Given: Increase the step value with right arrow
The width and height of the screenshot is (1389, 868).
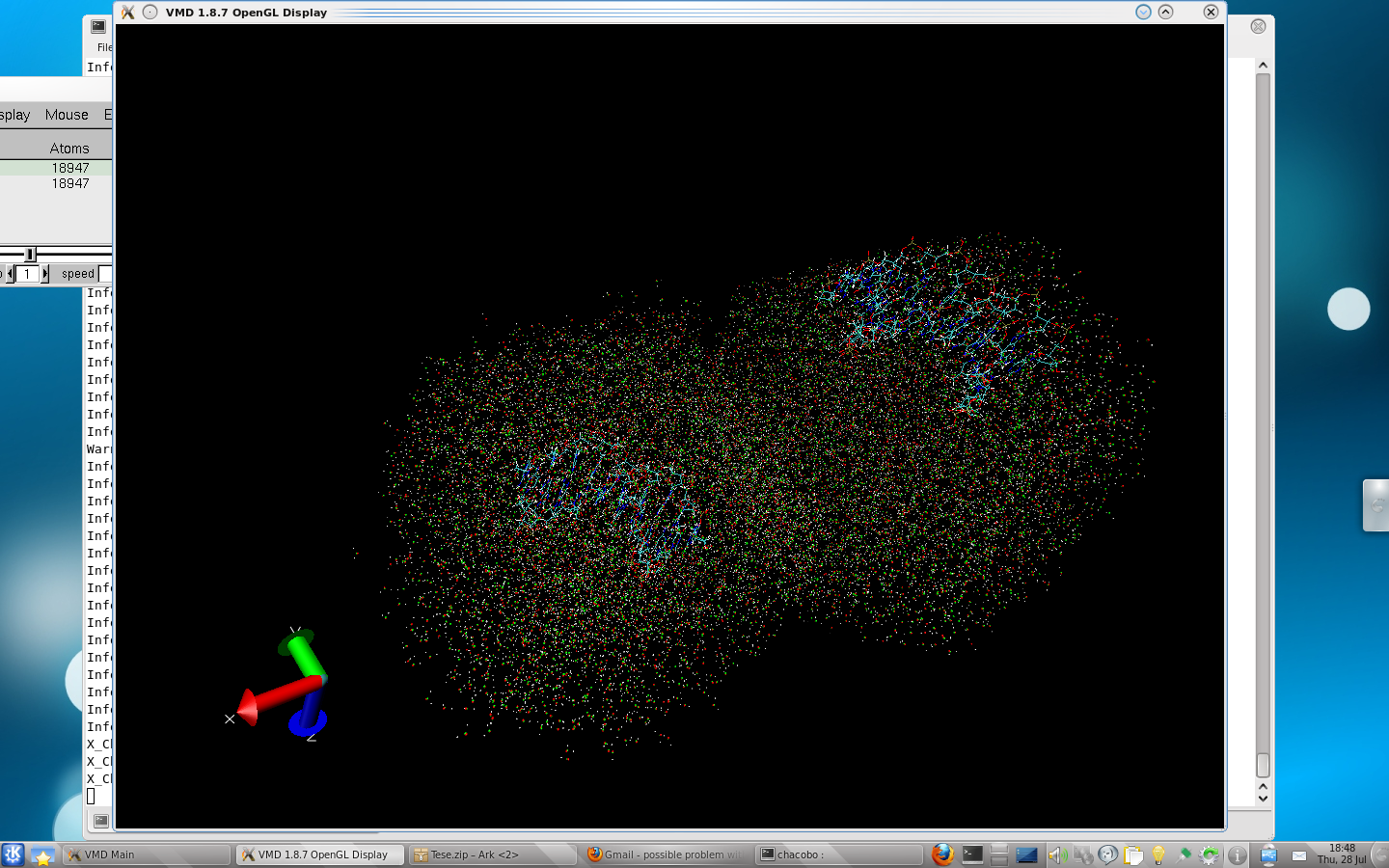Looking at the screenshot, I should pyautogui.click(x=44, y=274).
